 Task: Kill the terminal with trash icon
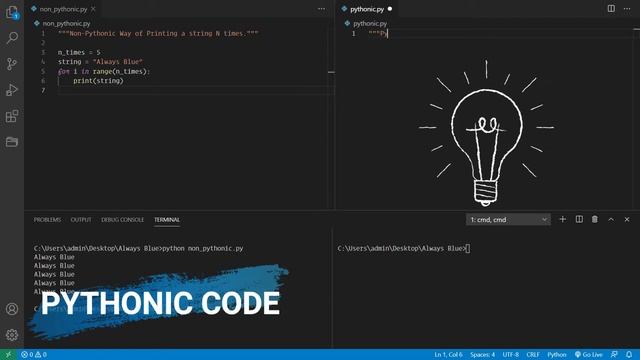pyautogui.click(x=595, y=219)
